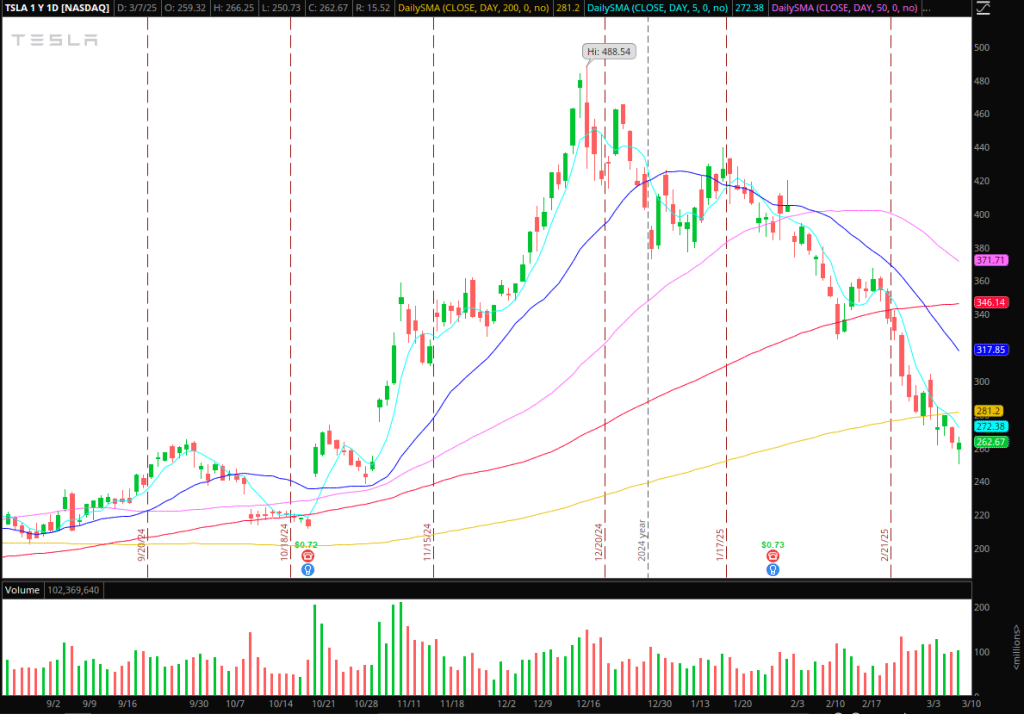Click the 100 level on the volume axis
The width and height of the screenshot is (1024, 714).
tap(982, 652)
